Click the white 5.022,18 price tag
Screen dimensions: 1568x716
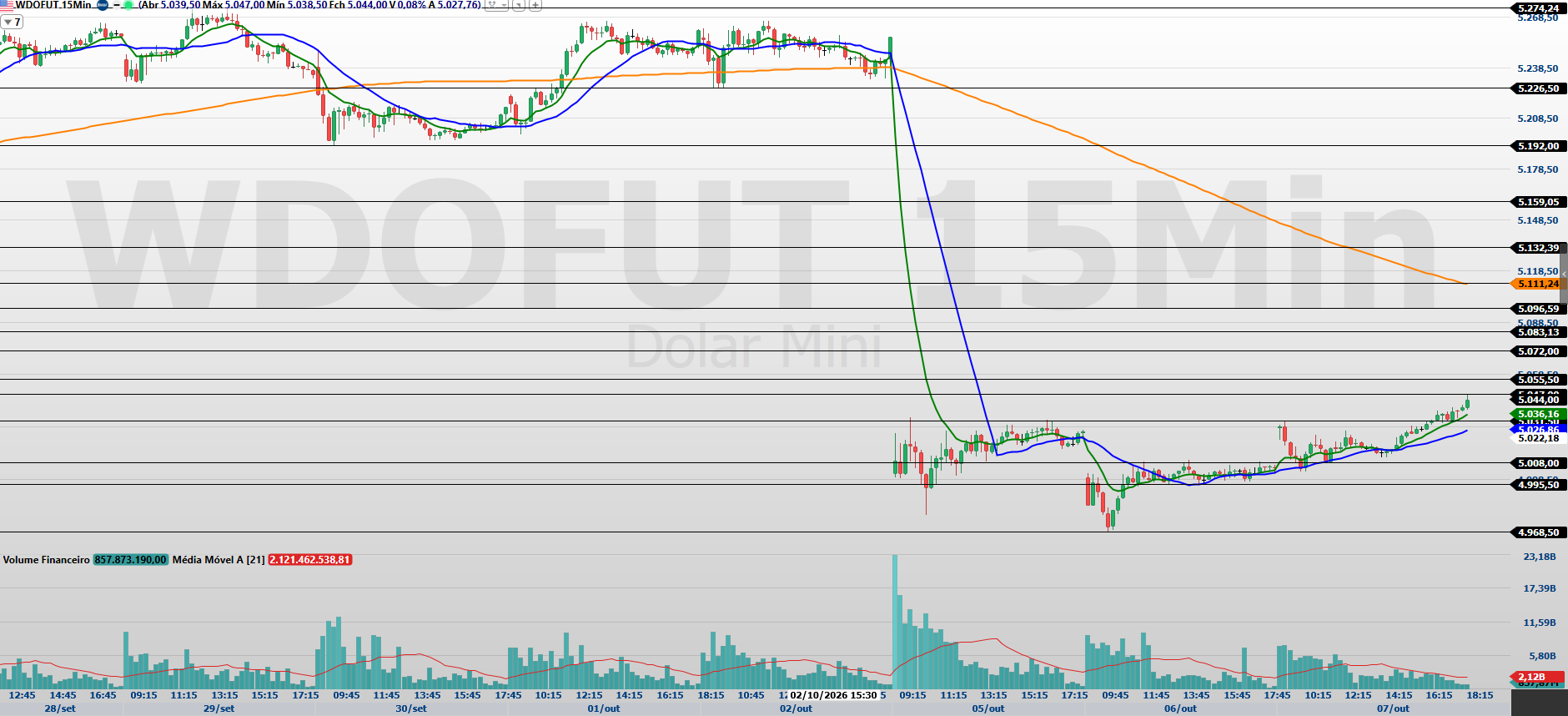pyautogui.click(x=1538, y=438)
